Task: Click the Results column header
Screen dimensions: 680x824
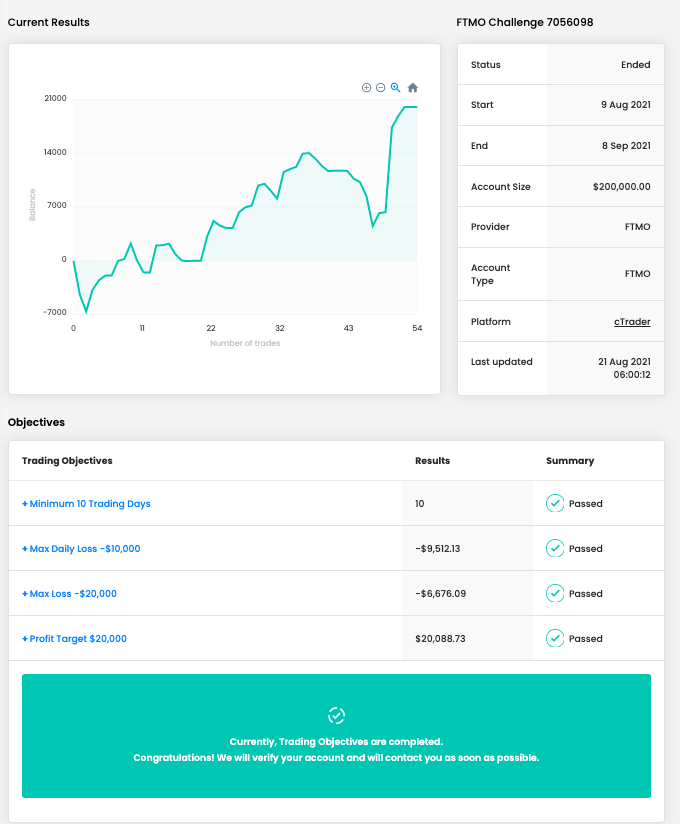Action: click(432, 460)
